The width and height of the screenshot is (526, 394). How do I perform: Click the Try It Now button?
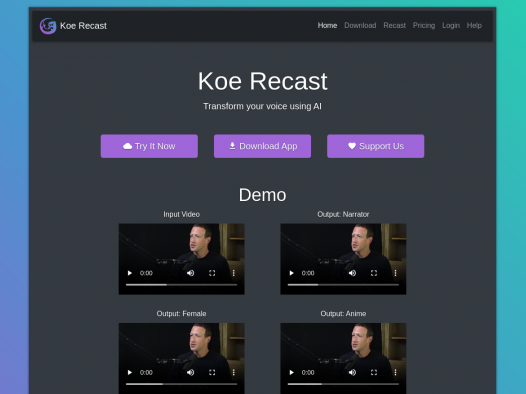[149, 146]
